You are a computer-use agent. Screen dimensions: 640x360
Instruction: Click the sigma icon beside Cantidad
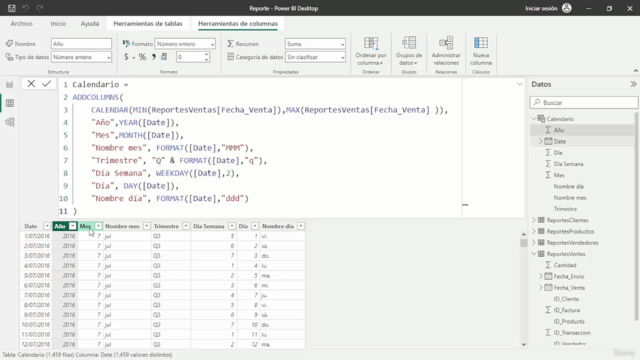click(548, 265)
